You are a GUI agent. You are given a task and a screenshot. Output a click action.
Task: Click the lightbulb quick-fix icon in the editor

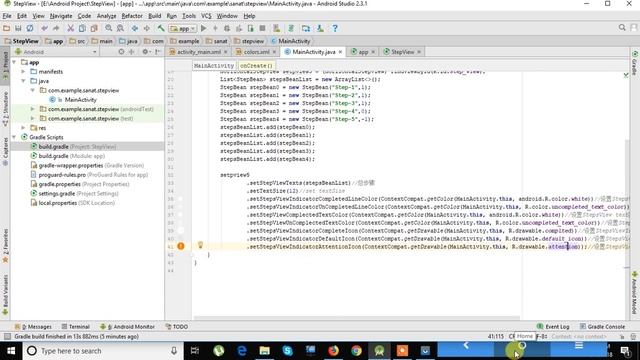tap(200, 245)
